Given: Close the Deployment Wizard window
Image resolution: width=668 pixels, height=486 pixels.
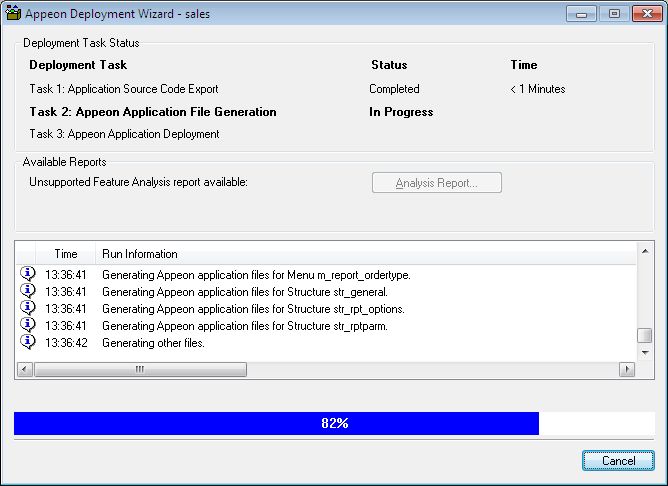Looking at the screenshot, I should [x=647, y=14].
